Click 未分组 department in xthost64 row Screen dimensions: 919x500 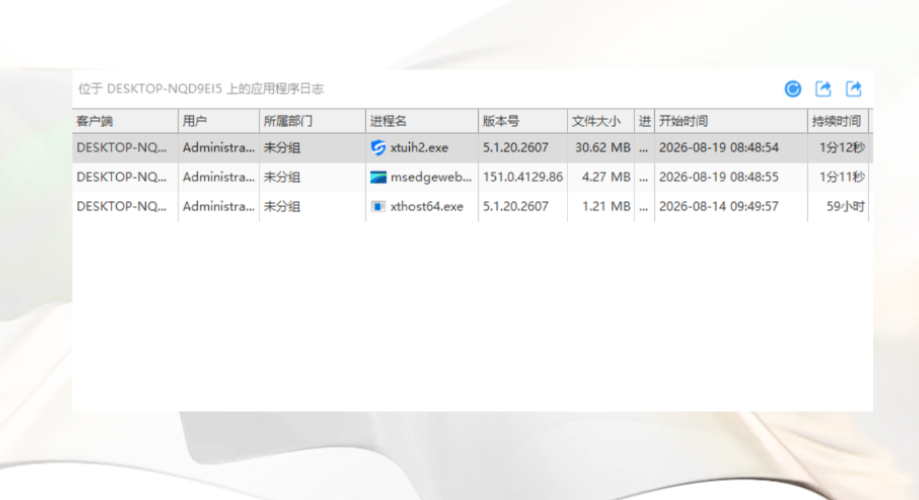click(282, 206)
